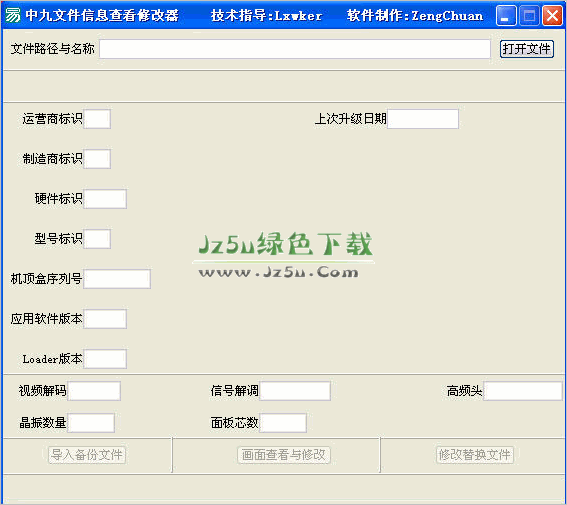Viewport: 567px width, 505px height.
Task: Click the 制造商标识 input box
Action: 97,159
